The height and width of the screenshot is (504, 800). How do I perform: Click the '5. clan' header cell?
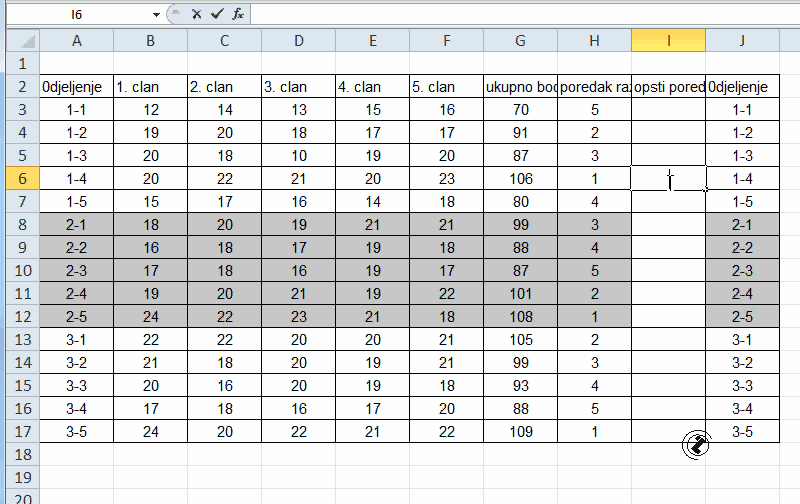pyautogui.click(x=446, y=87)
